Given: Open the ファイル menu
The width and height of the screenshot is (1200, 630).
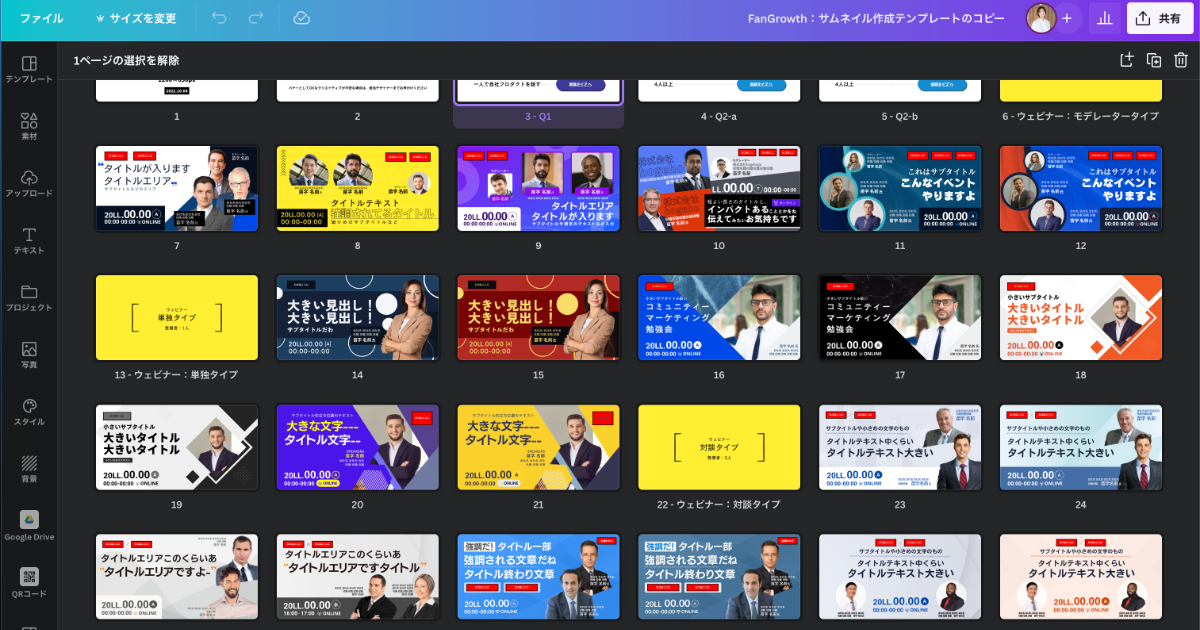Looking at the screenshot, I should [41, 18].
